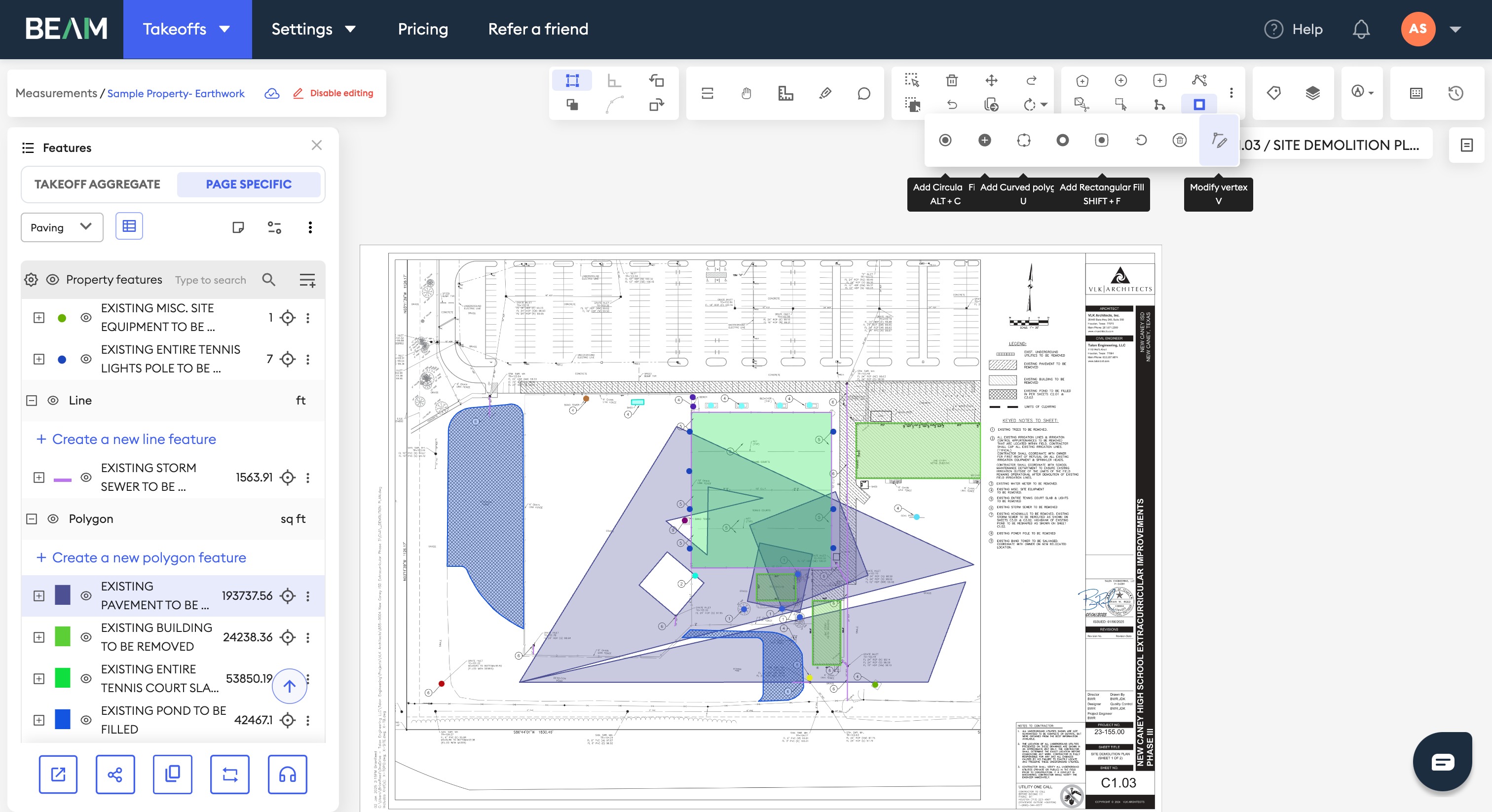Select the pan hand tool
Screen dimensions: 1492x812
pos(746,93)
